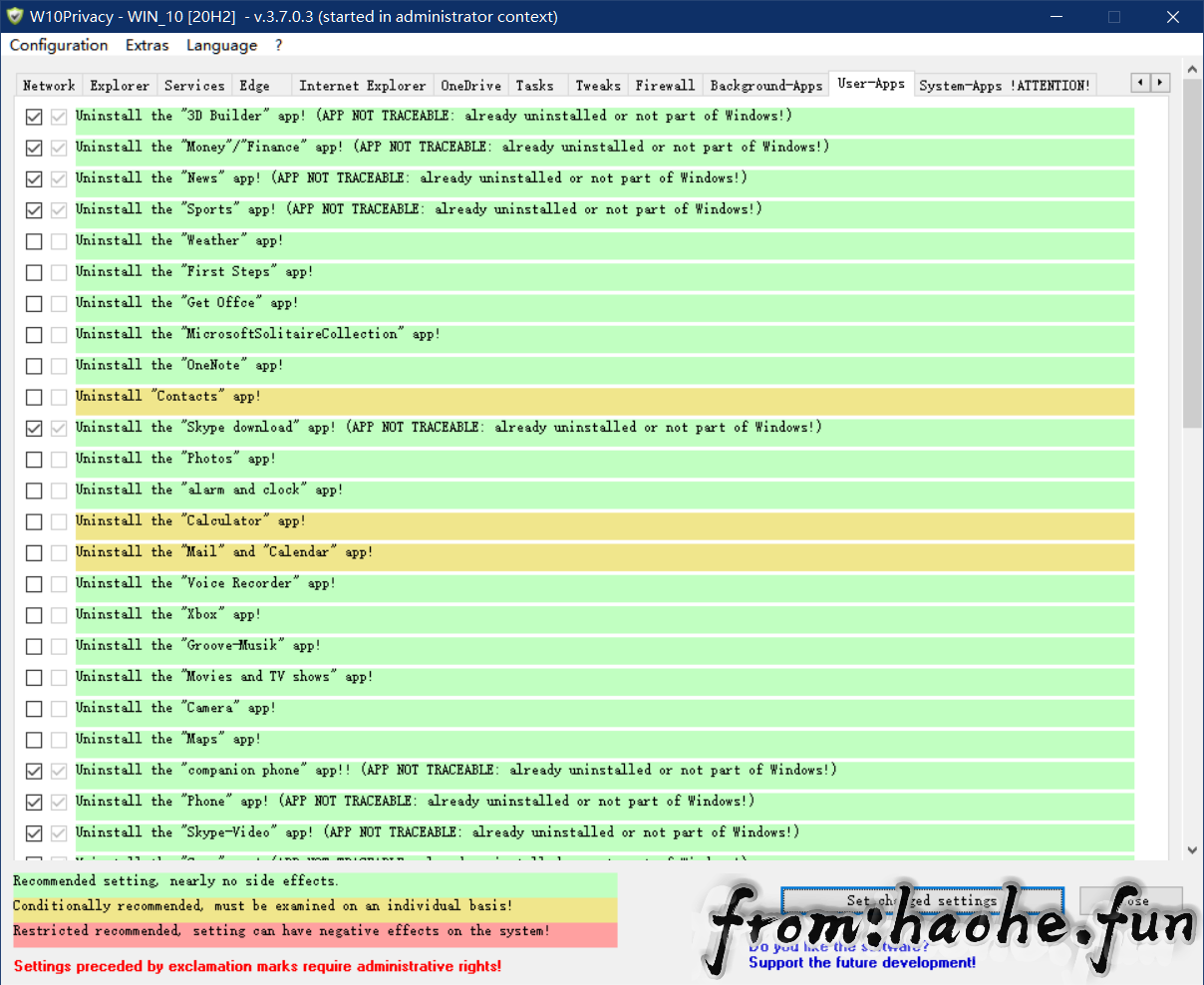This screenshot has width=1204, height=985.
Task: Uncheck the Sports app uninstall checkbox
Action: pos(34,210)
